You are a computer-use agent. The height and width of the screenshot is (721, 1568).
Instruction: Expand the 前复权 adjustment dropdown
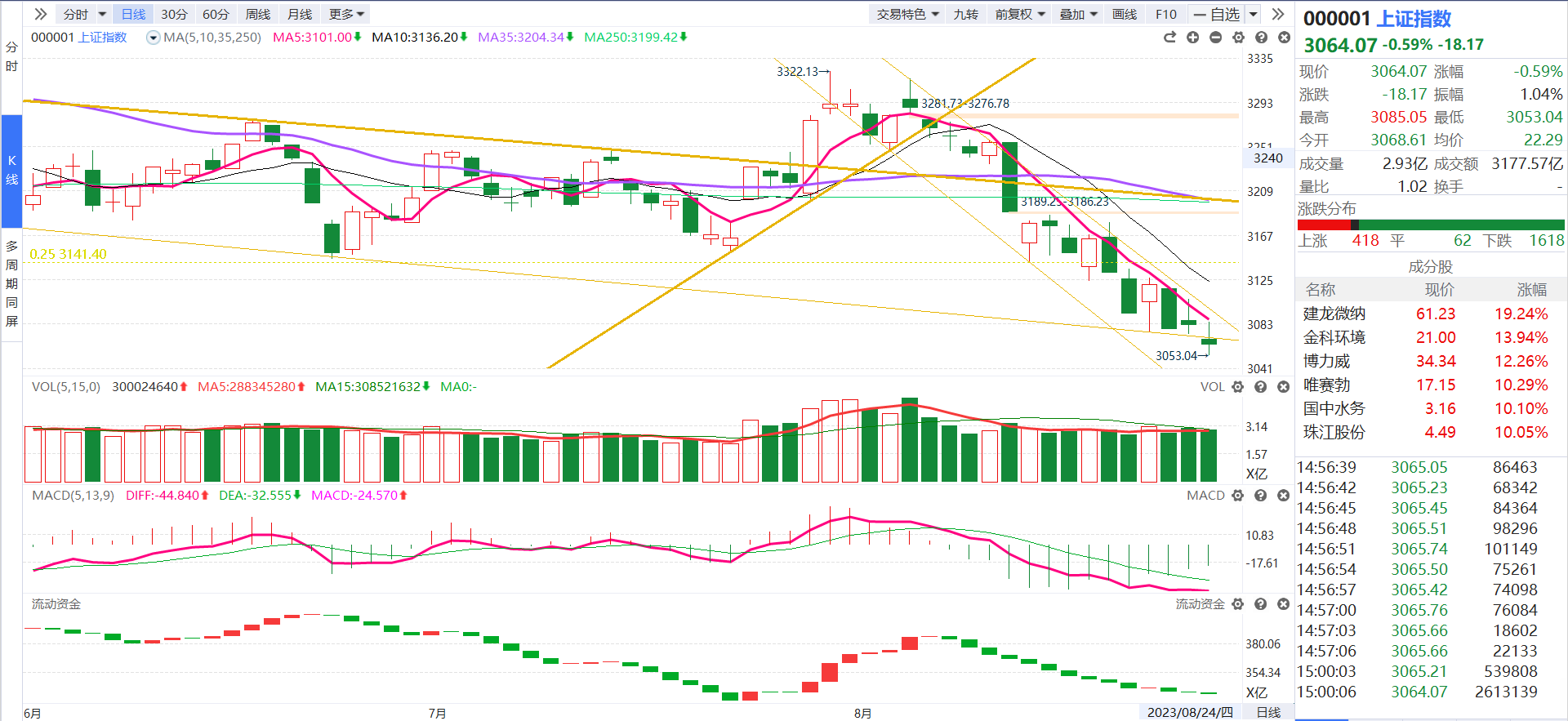[1020, 14]
